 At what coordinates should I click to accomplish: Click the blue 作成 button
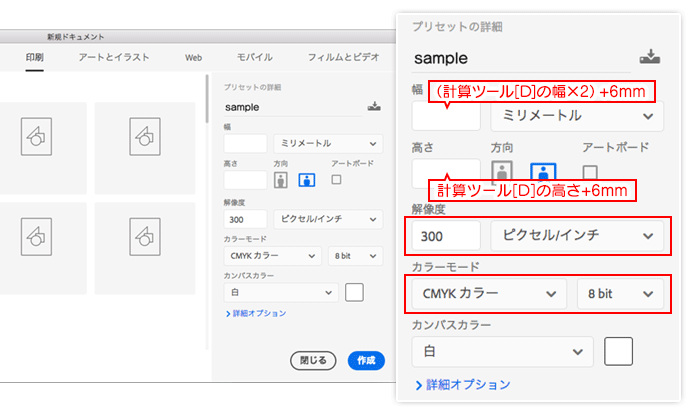click(x=367, y=360)
